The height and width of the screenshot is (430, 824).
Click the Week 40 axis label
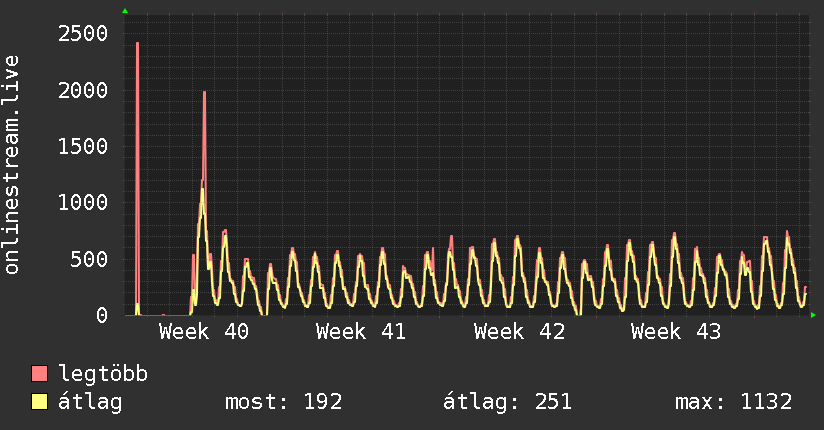(x=204, y=332)
